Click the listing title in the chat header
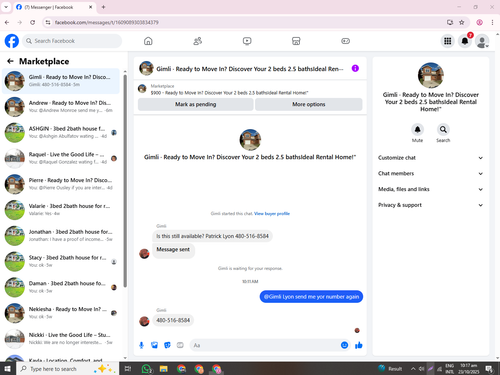Image resolution: width=500 pixels, height=375 pixels. [x=250, y=69]
